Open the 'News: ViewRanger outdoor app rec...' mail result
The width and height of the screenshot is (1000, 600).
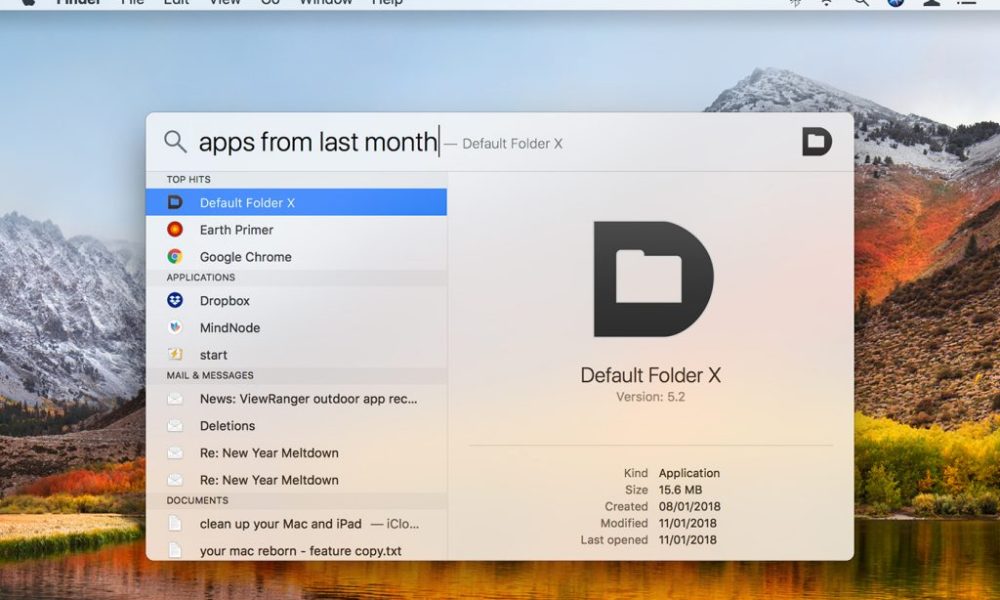point(297,399)
